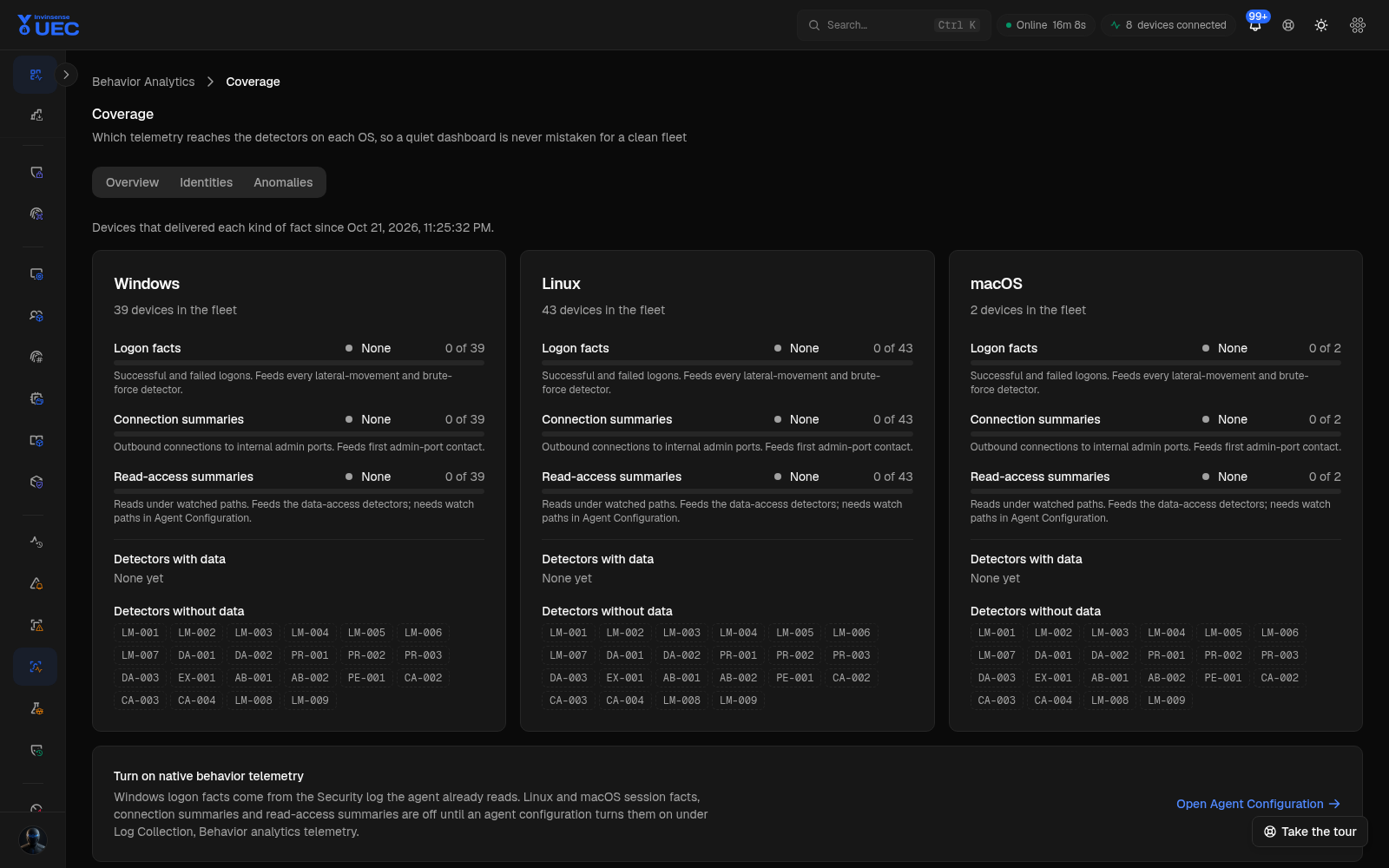Click the LM-008 chip in Linux card
1389x868 pixels.
click(x=681, y=700)
